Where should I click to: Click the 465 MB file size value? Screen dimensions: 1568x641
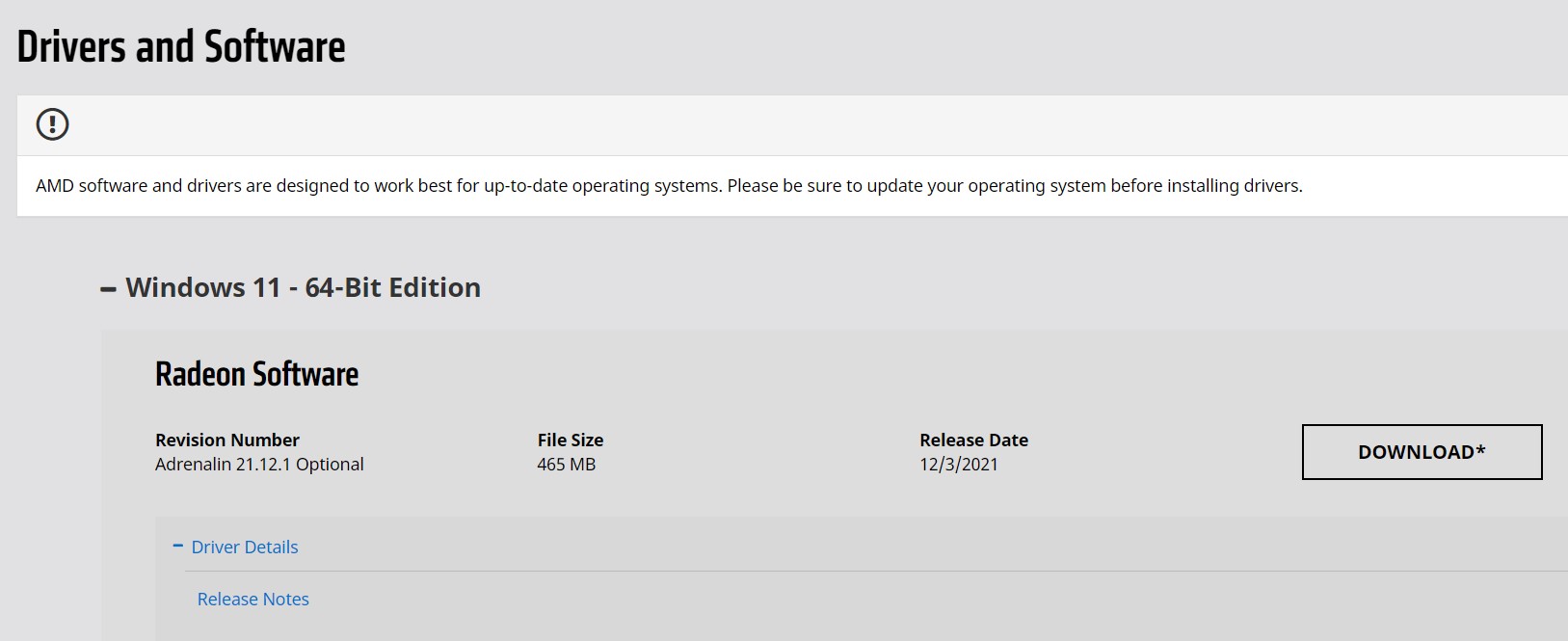point(567,464)
